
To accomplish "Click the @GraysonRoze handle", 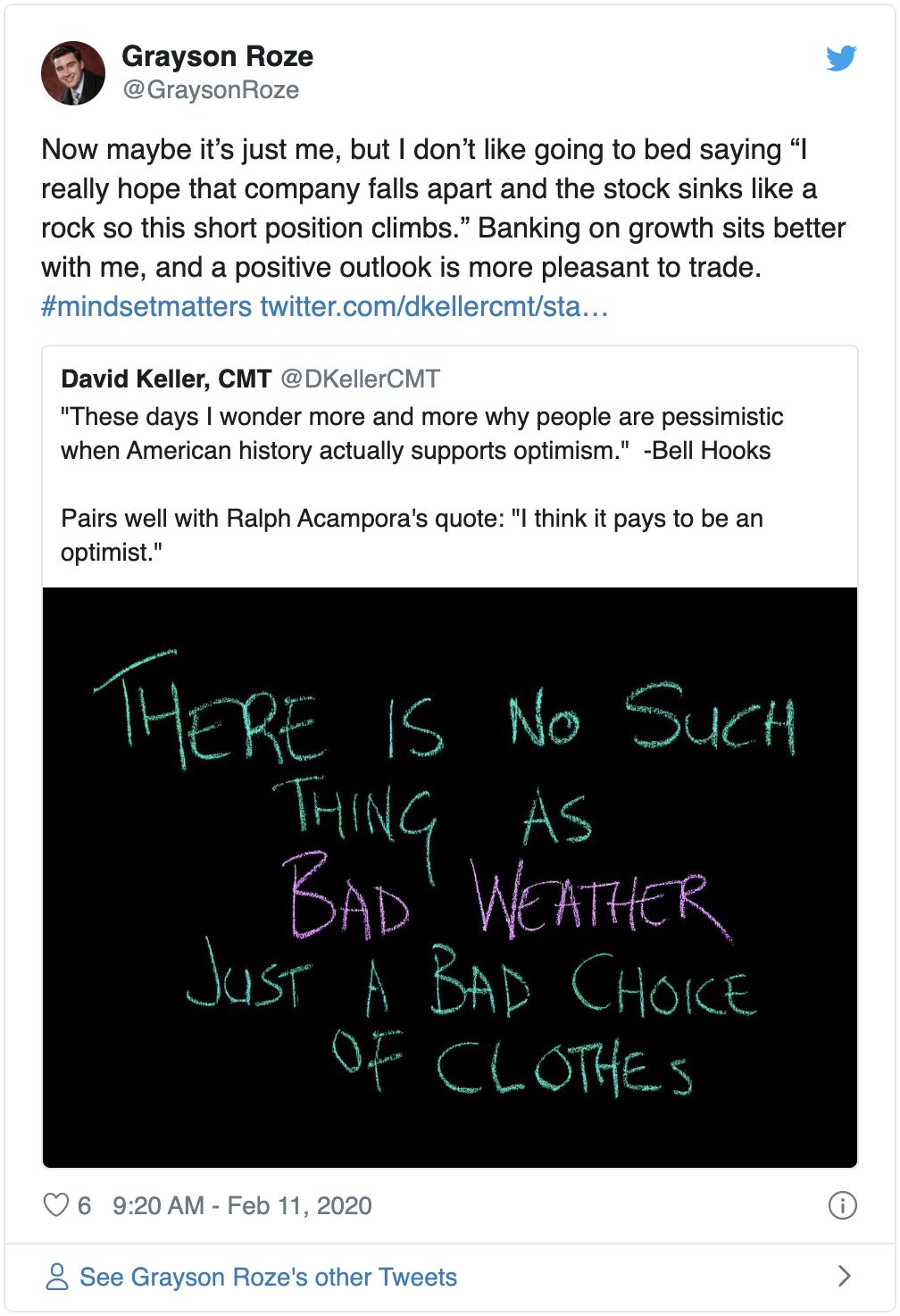I will tap(210, 90).
